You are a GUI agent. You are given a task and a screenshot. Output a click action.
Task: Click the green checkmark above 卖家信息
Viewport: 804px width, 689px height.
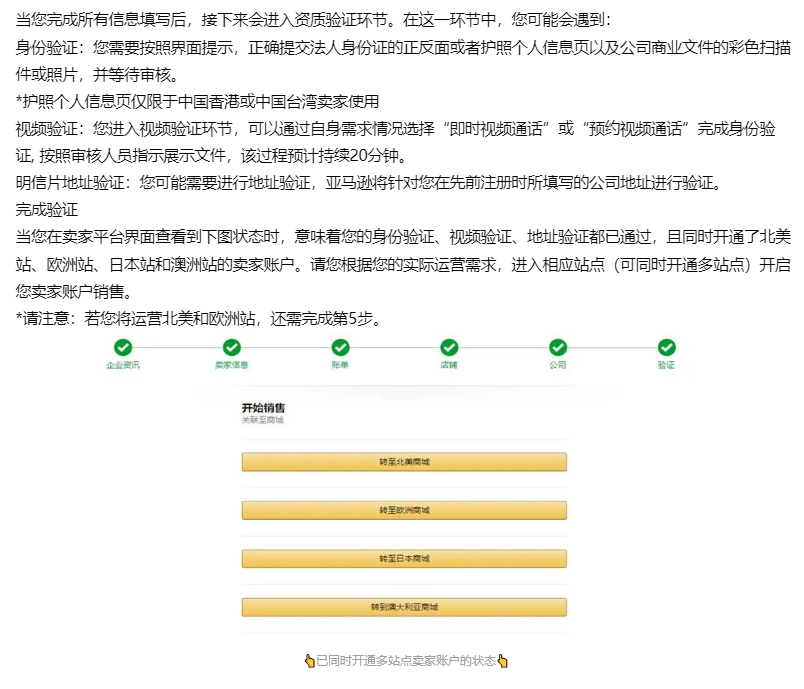232,347
